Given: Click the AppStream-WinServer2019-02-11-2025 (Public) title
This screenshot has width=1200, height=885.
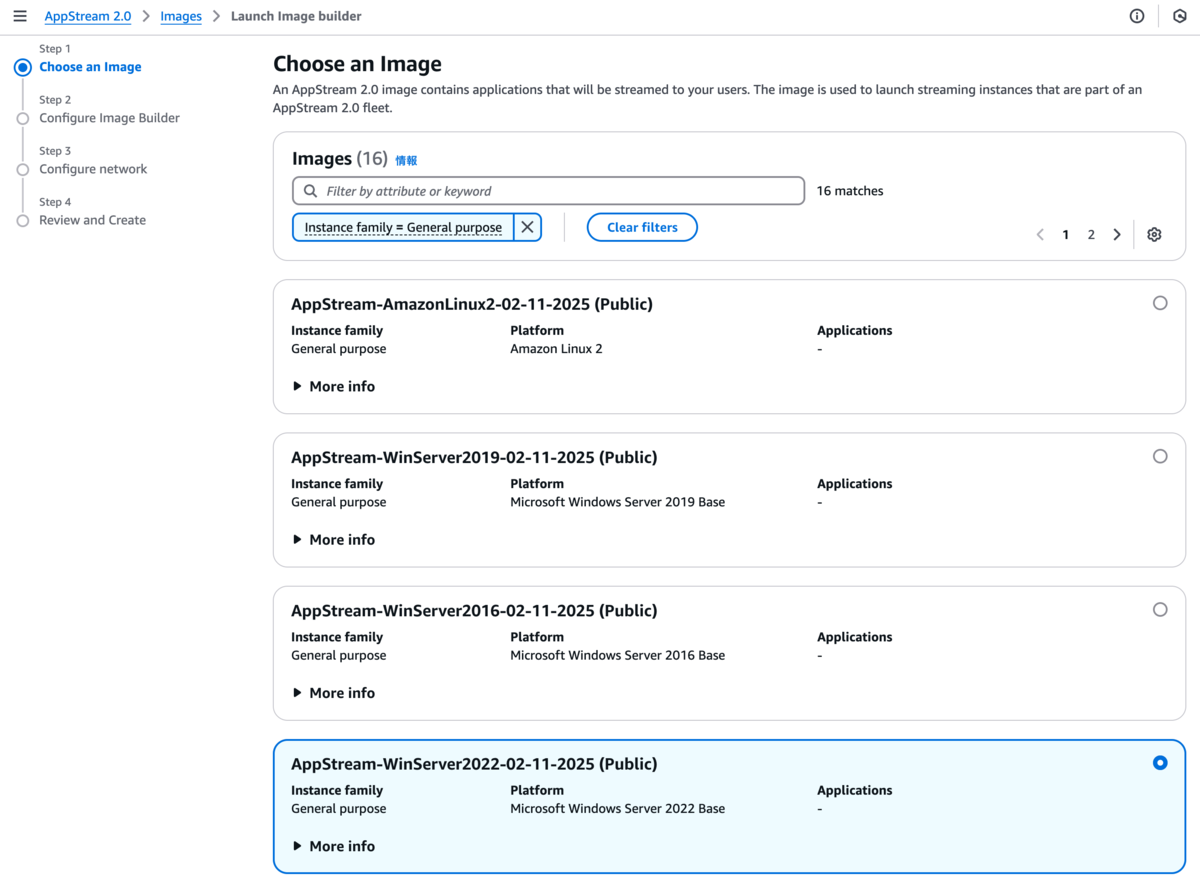Looking at the screenshot, I should 474,457.
